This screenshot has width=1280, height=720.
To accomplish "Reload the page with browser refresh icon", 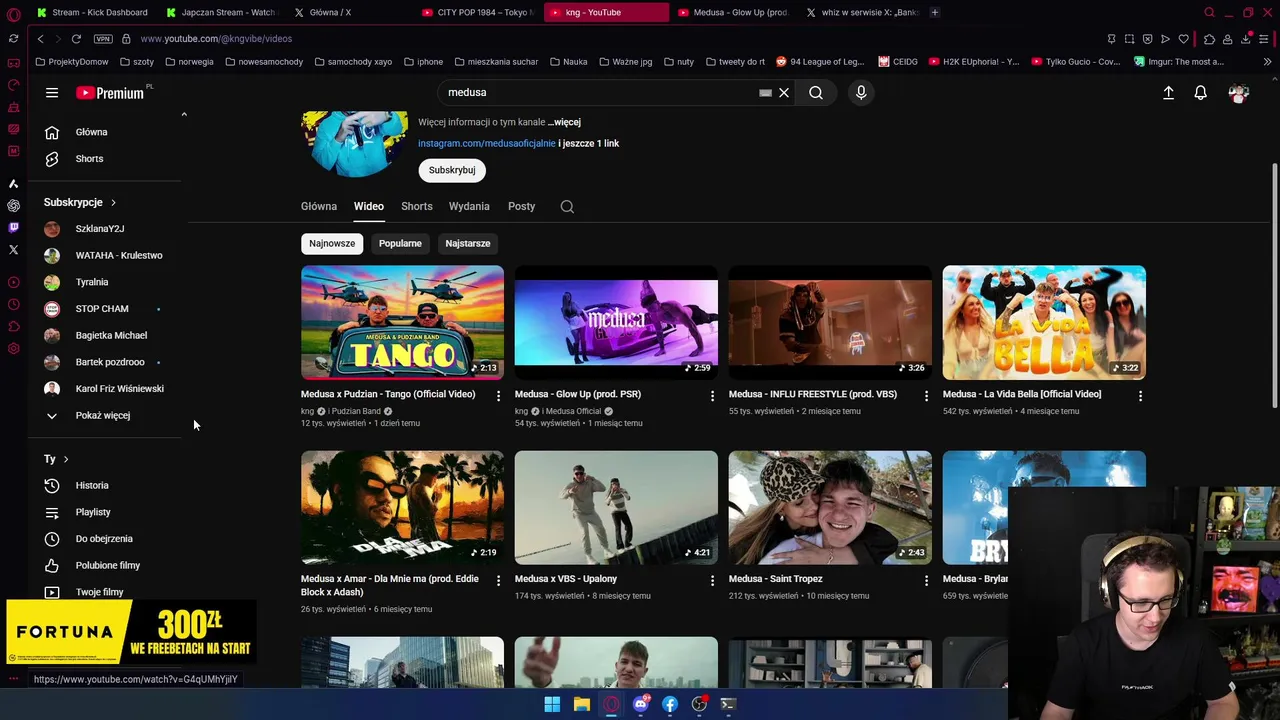I will [76, 39].
